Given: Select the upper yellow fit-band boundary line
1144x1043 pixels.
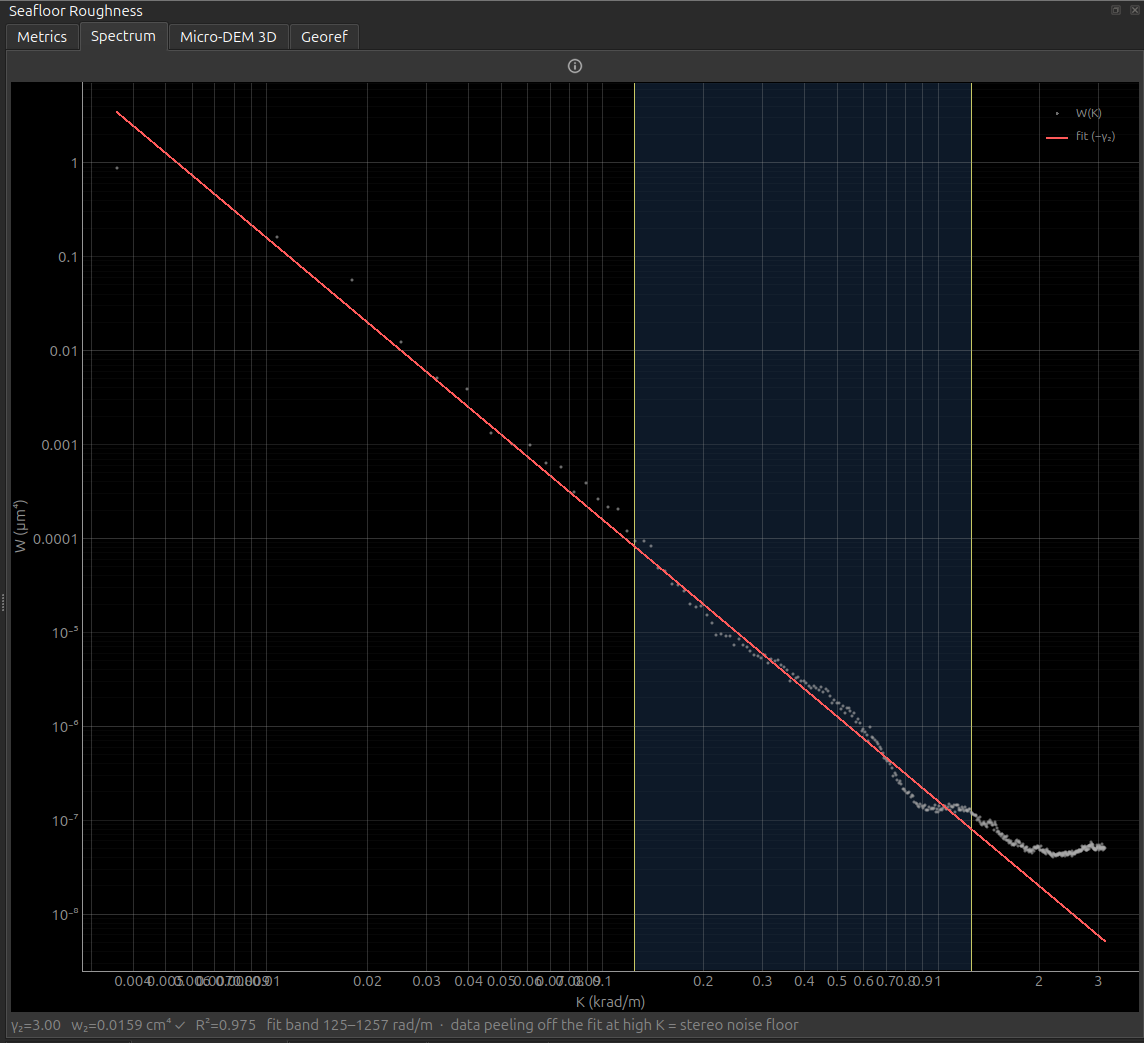Looking at the screenshot, I should coord(972,525).
